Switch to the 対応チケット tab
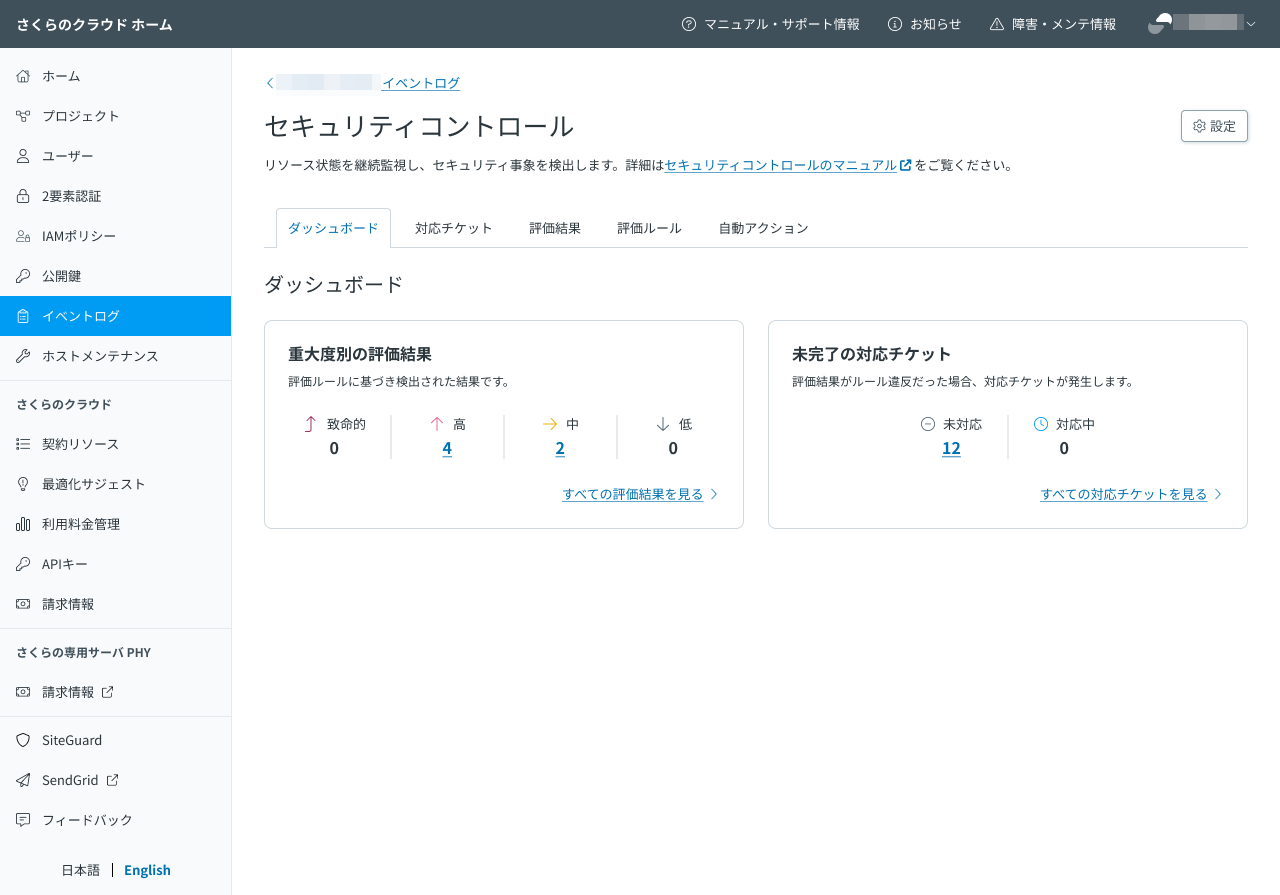 tap(453, 228)
